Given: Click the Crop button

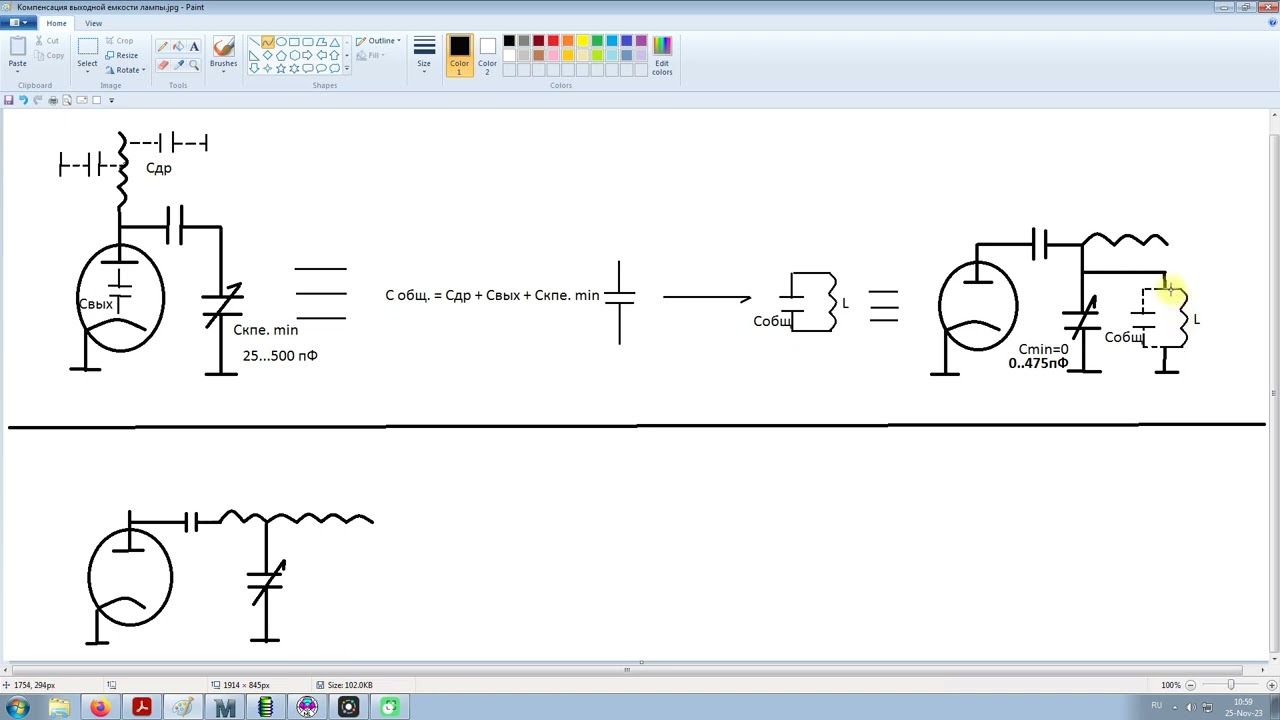Looking at the screenshot, I should [x=119, y=41].
